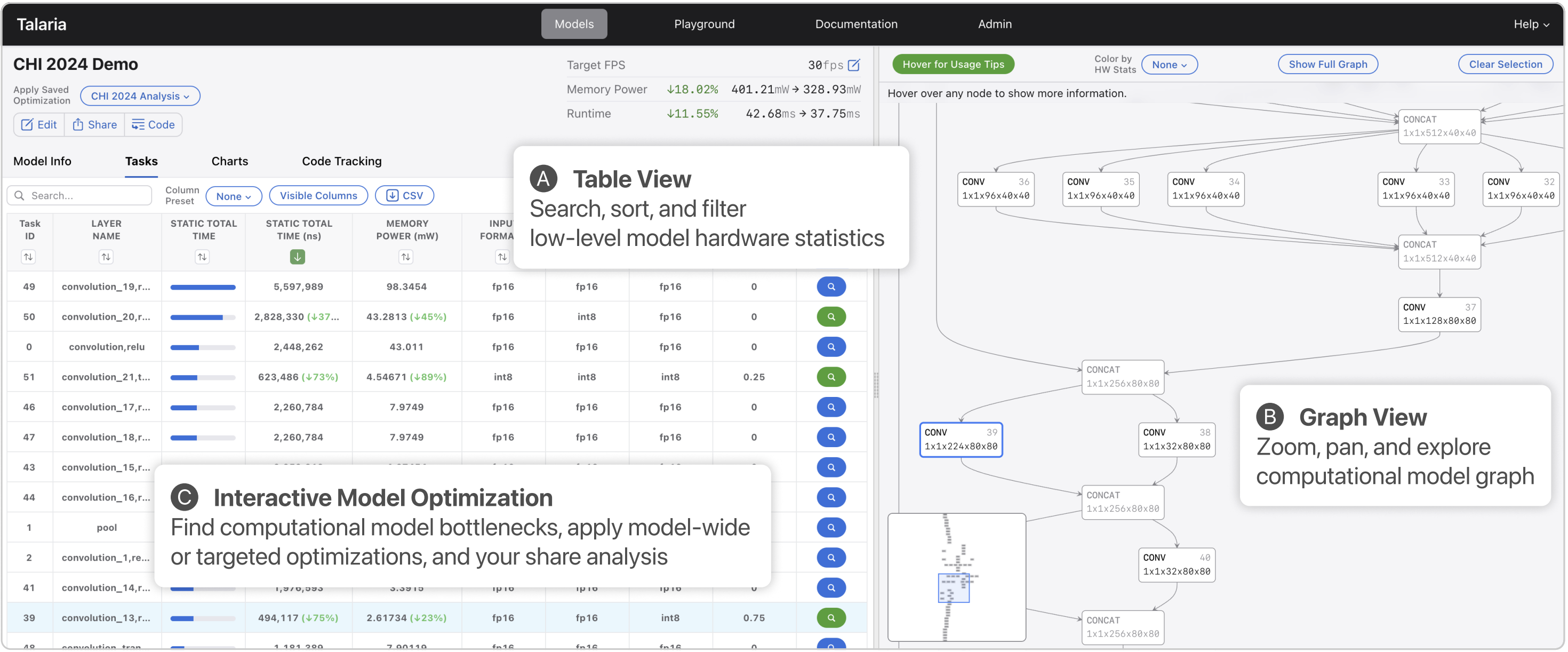Toggle green sort on Static Total Time (ns)
This screenshot has height=652, width=1568.
[x=298, y=257]
